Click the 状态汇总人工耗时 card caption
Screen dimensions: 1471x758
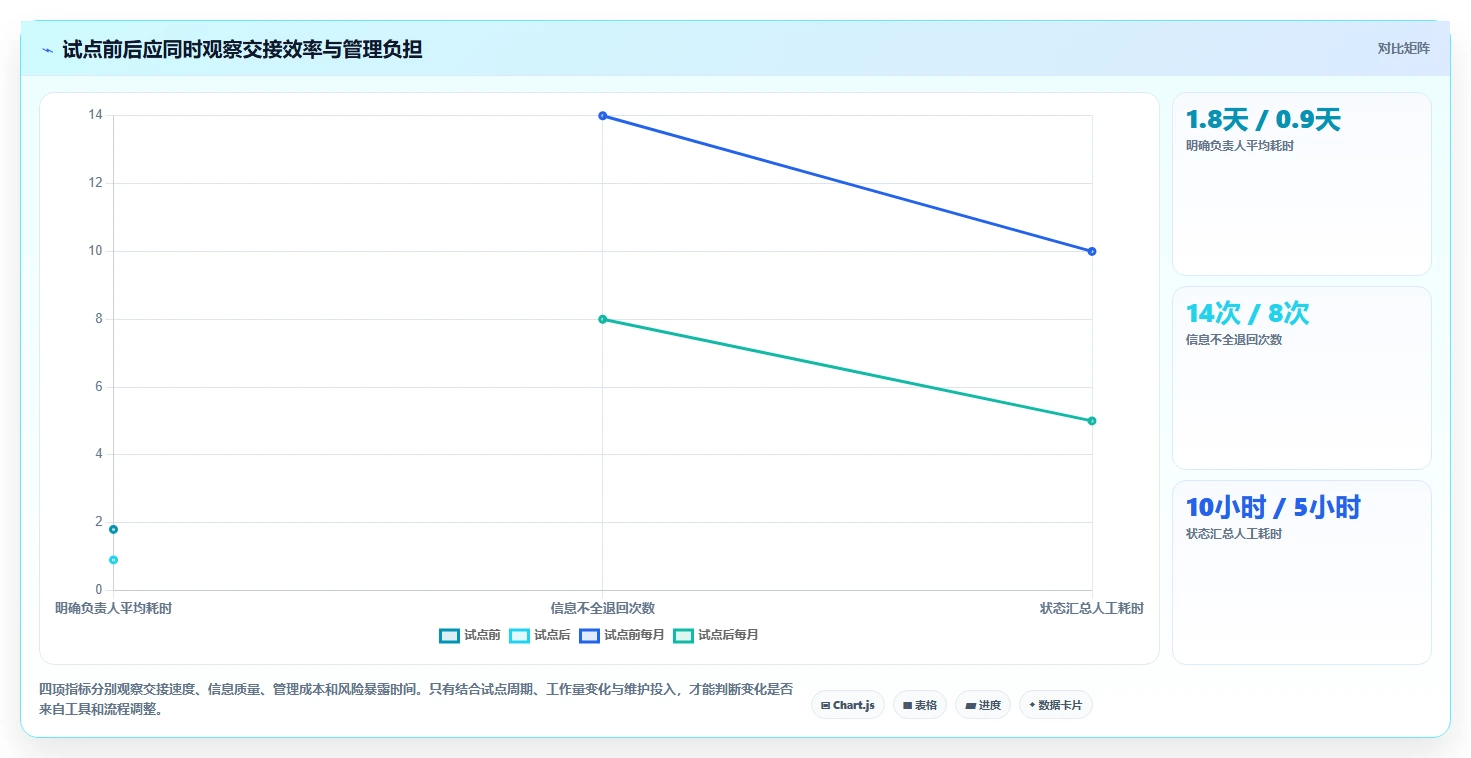coord(1234,534)
